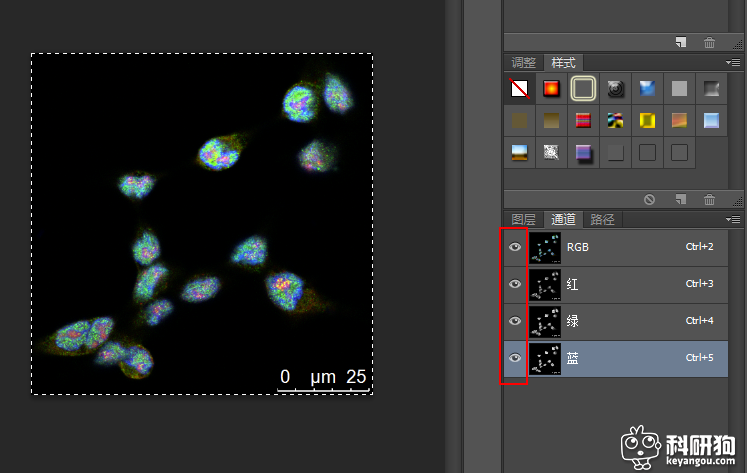Hide the 绿 (green) channel
This screenshot has width=747, height=473.
tap(515, 321)
